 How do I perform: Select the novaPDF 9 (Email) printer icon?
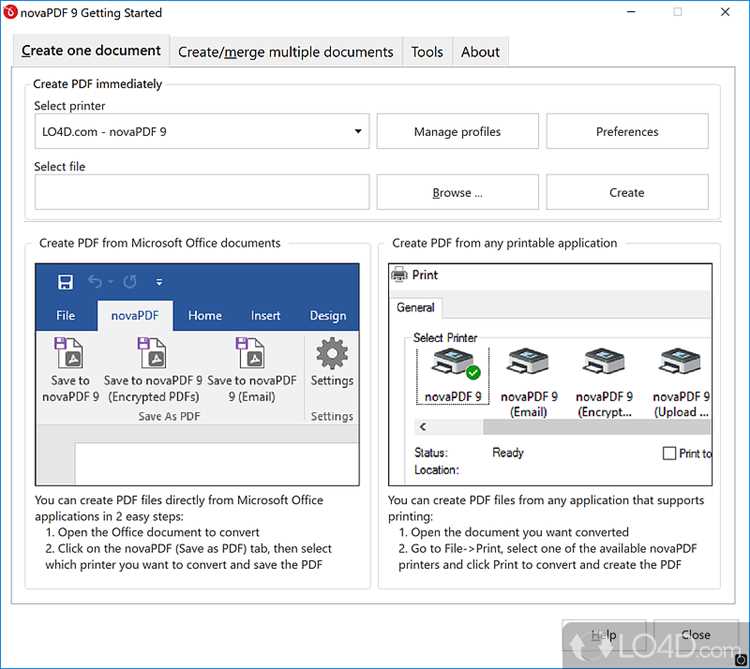(x=528, y=362)
